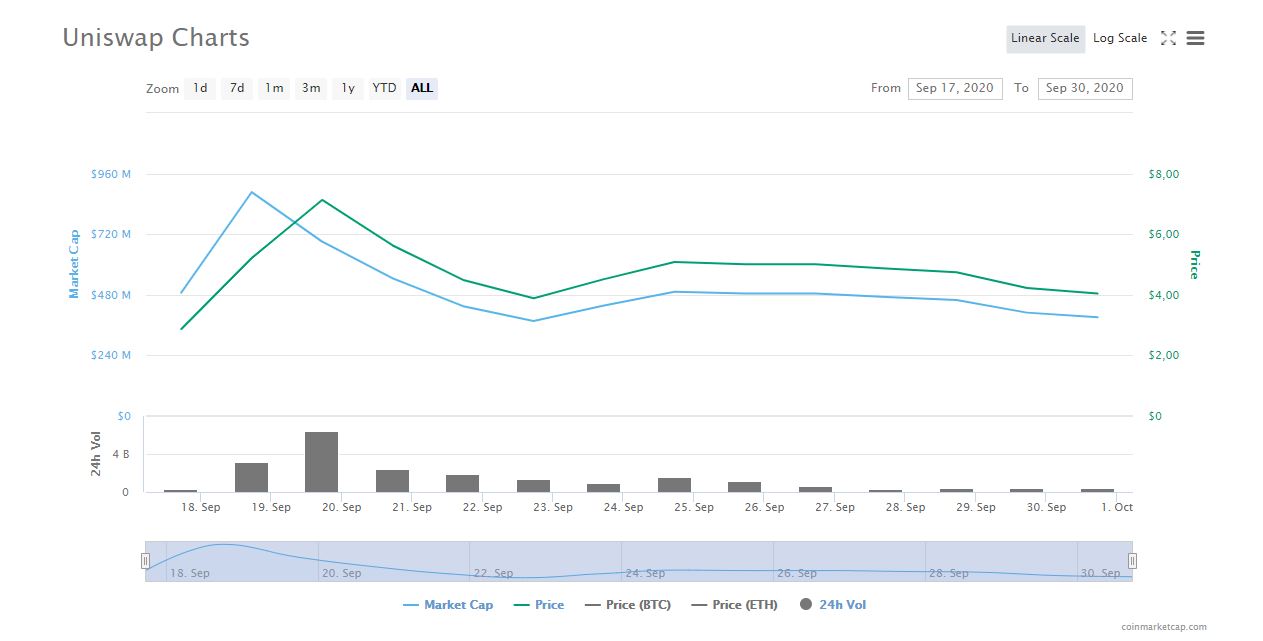The image size is (1263, 641).
Task: Select the ALL zoom range
Action: [422, 88]
